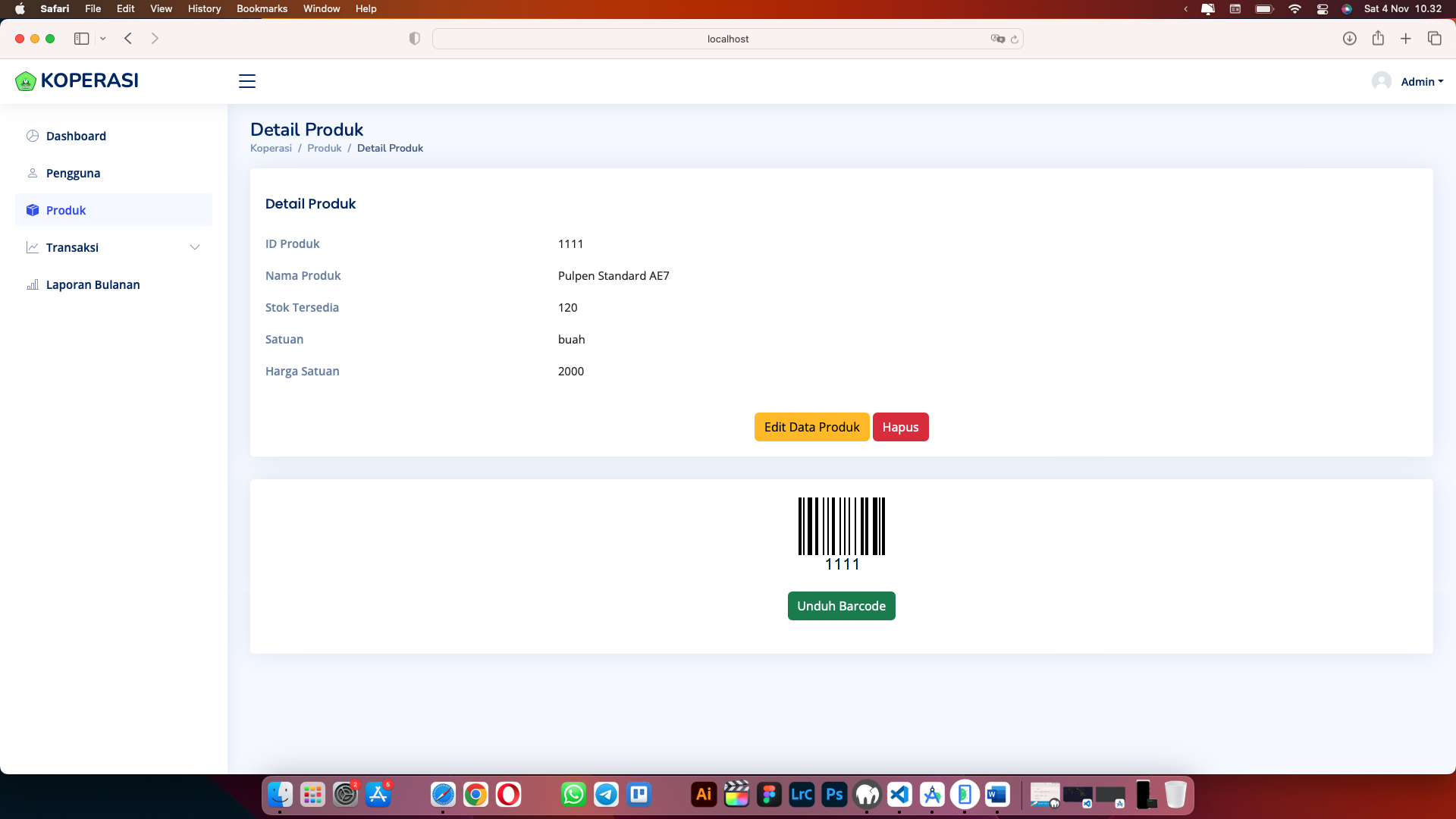Click the Edit Data Produk button
Viewport: 1456px width, 819px height.
pos(811,427)
